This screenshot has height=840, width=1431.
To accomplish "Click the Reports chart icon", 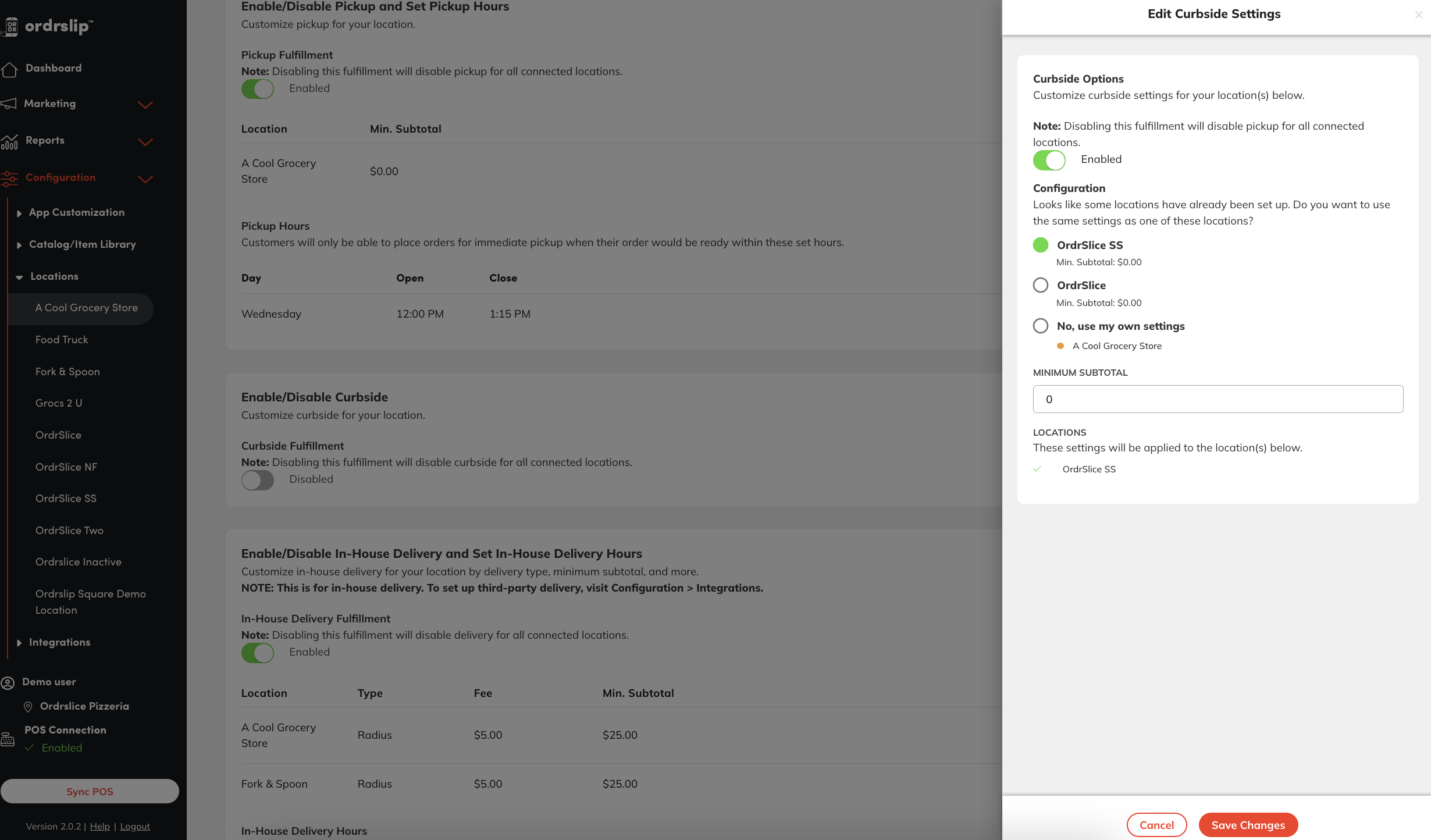I will (9, 141).
